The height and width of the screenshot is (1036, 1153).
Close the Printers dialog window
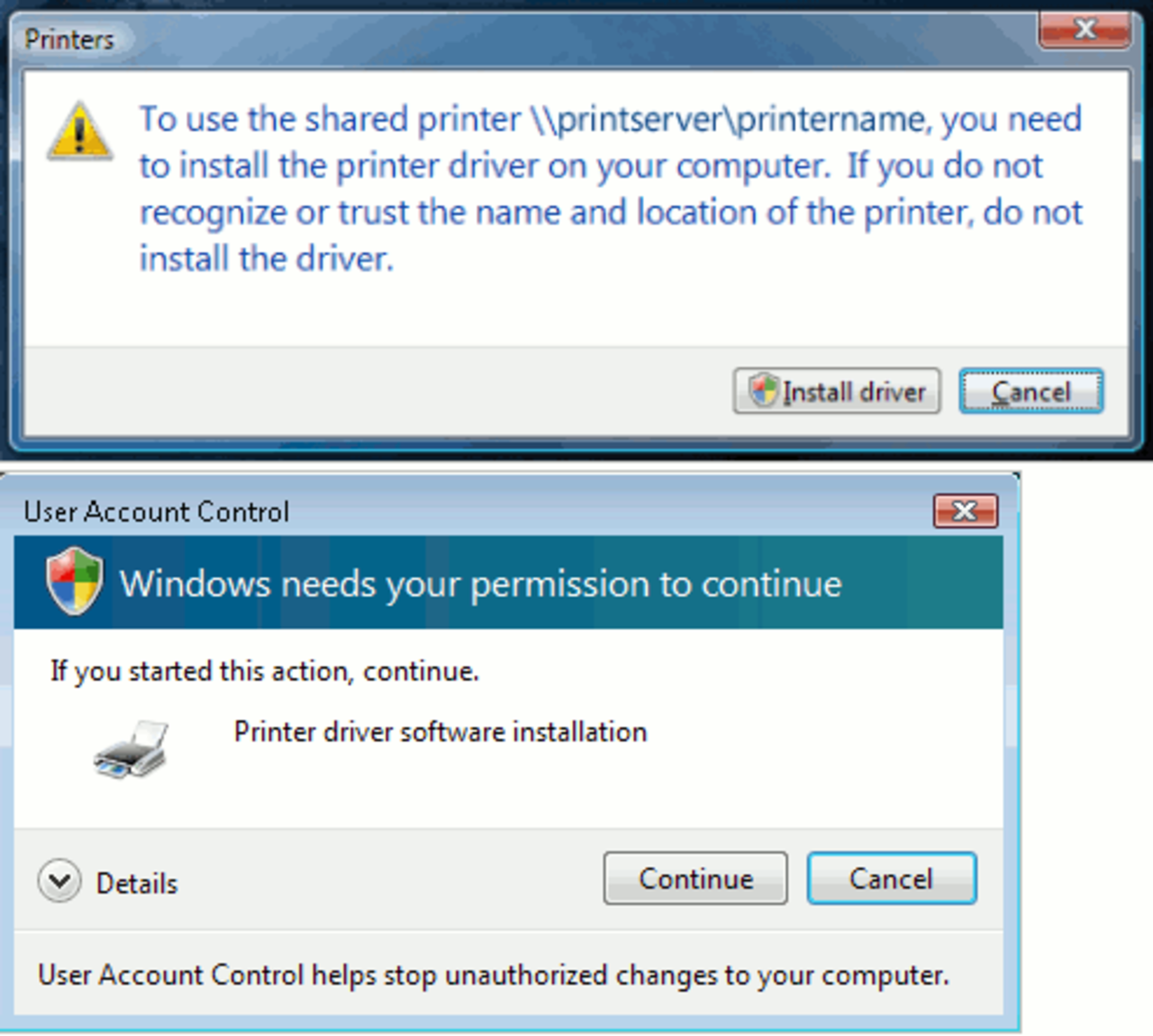[1085, 31]
